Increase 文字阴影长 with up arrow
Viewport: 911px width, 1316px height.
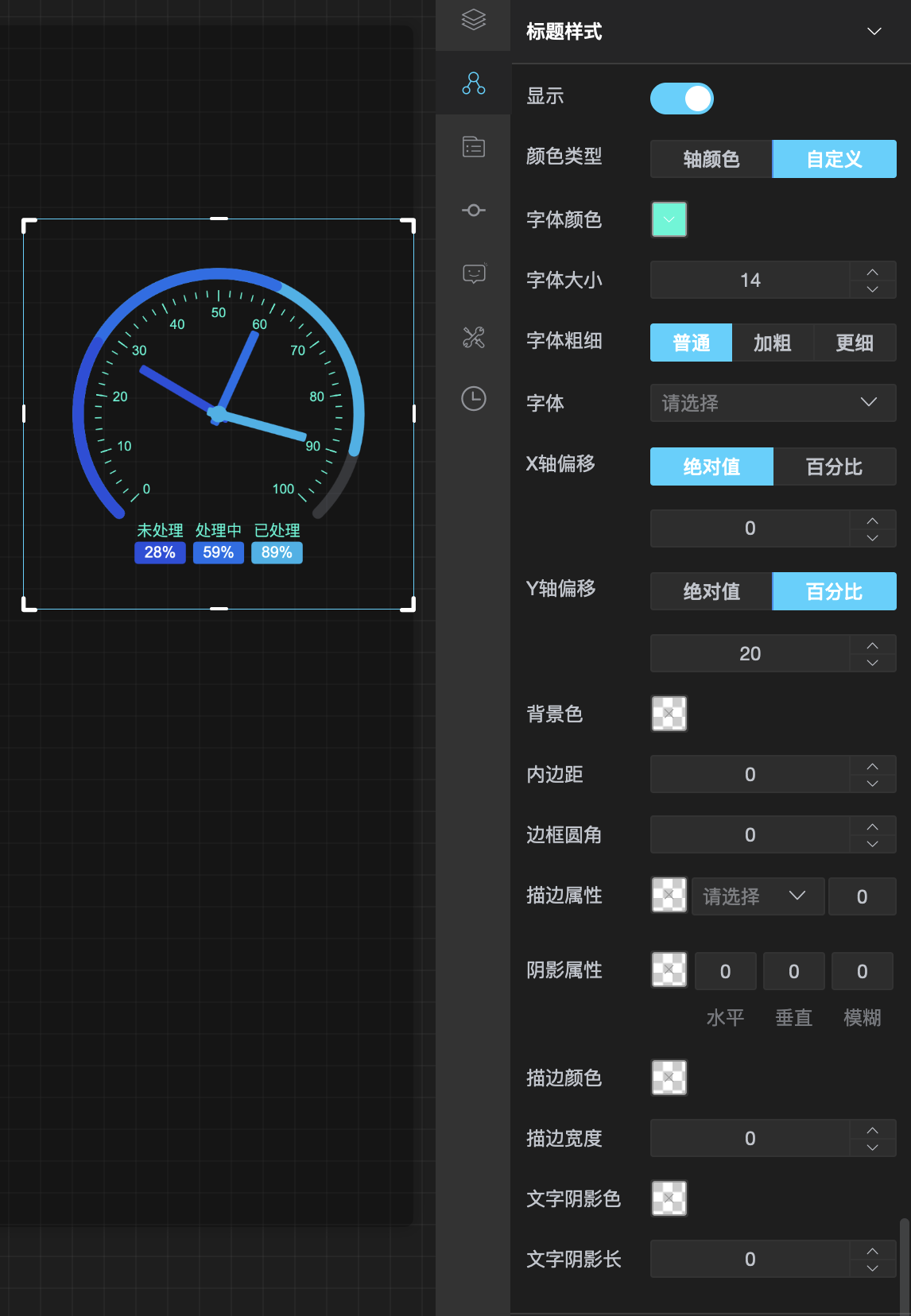click(873, 1250)
